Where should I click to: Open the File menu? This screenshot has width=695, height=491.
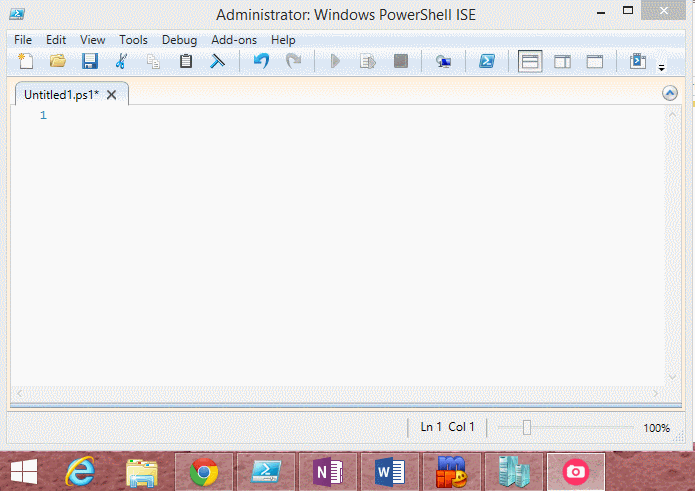[23, 40]
